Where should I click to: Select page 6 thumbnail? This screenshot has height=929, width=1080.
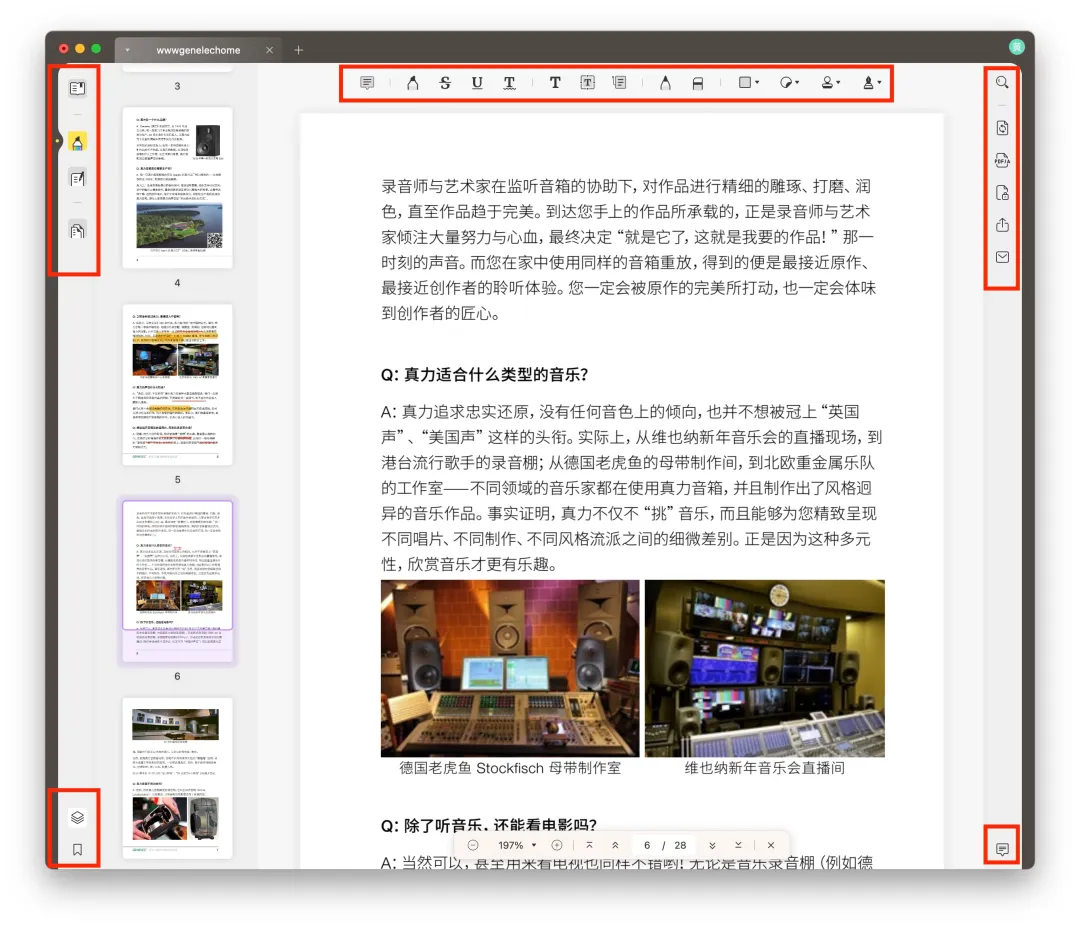(x=178, y=582)
